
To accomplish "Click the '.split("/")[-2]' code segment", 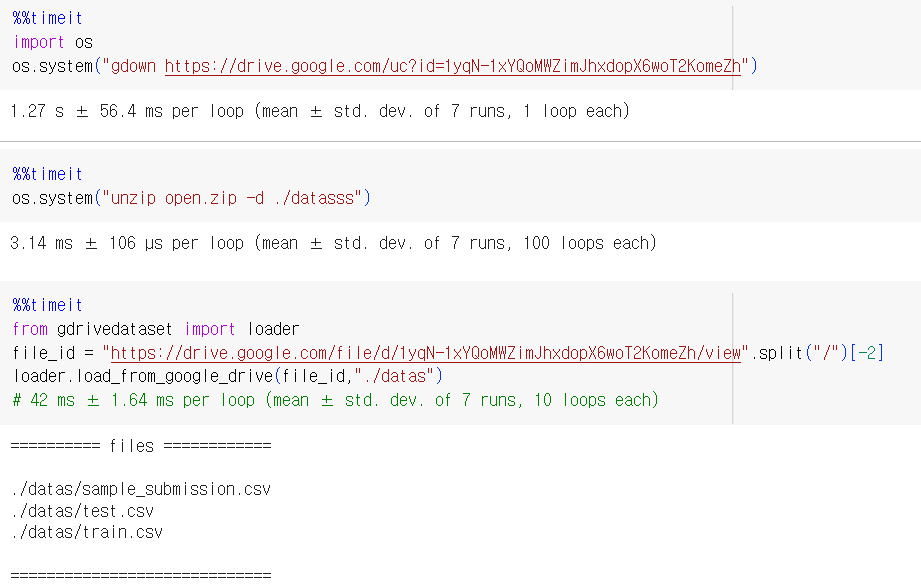I will 817,353.
